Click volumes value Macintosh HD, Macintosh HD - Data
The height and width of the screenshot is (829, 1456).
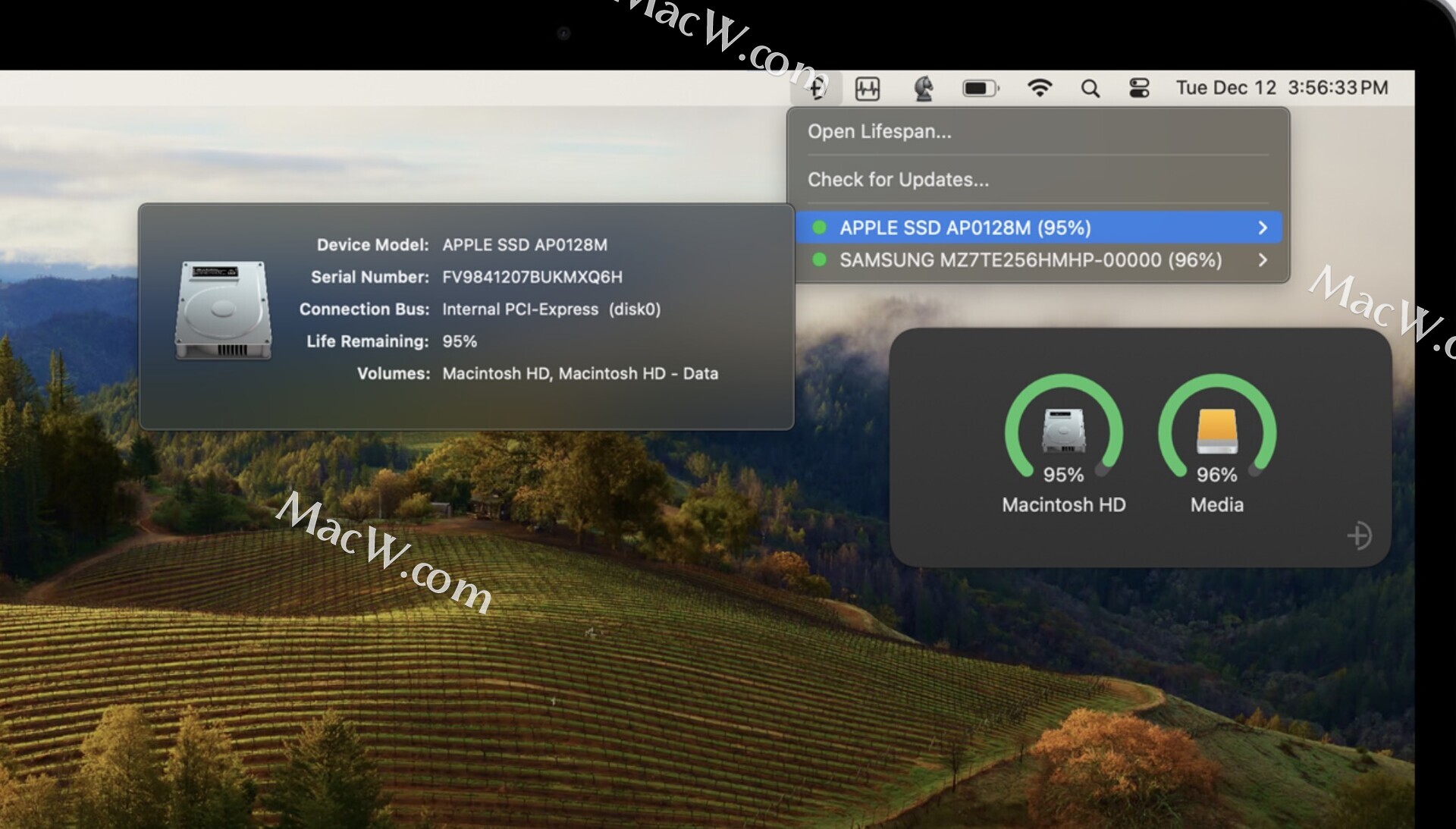pos(580,373)
